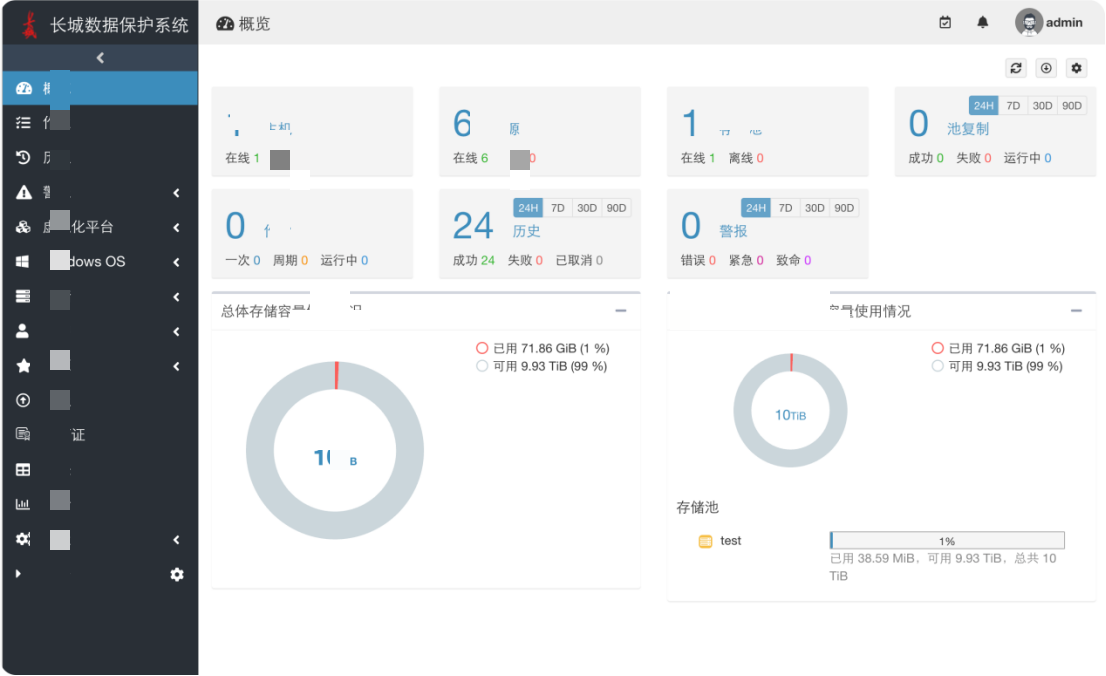Click the gear icon at sidebar bottom

pos(177,574)
